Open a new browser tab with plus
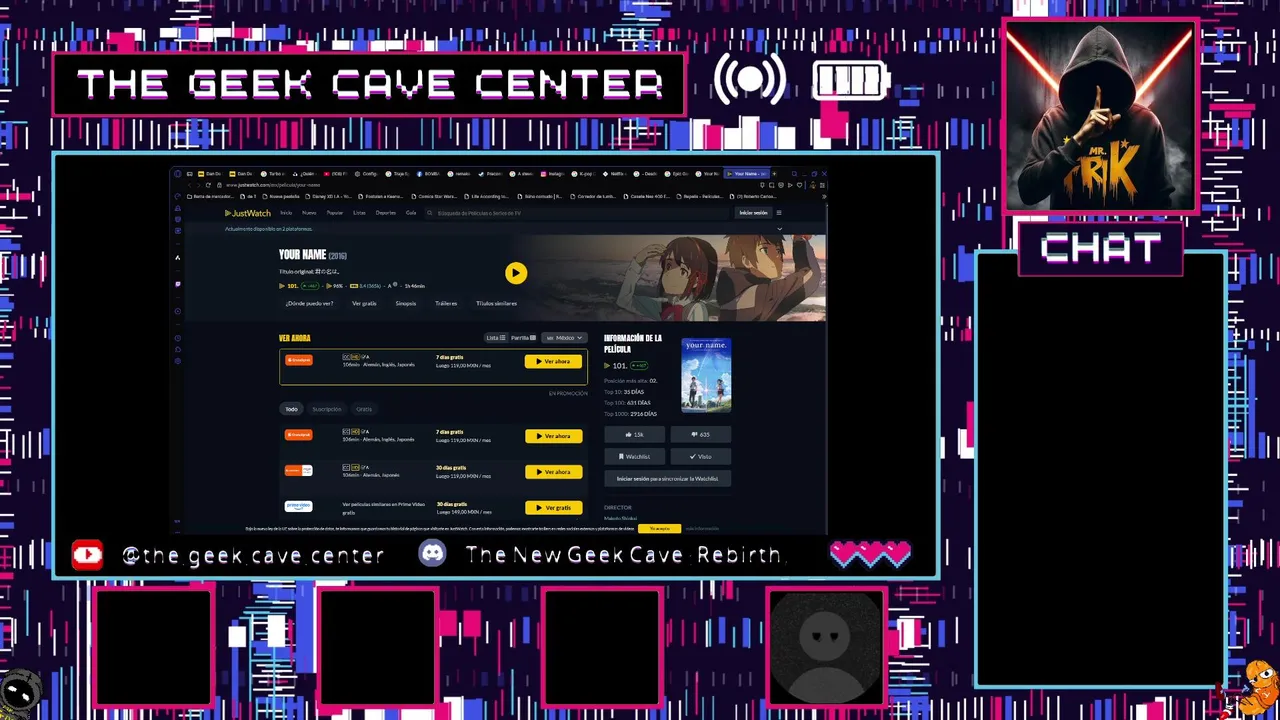Screen dimensions: 1280x720 tap(774, 174)
